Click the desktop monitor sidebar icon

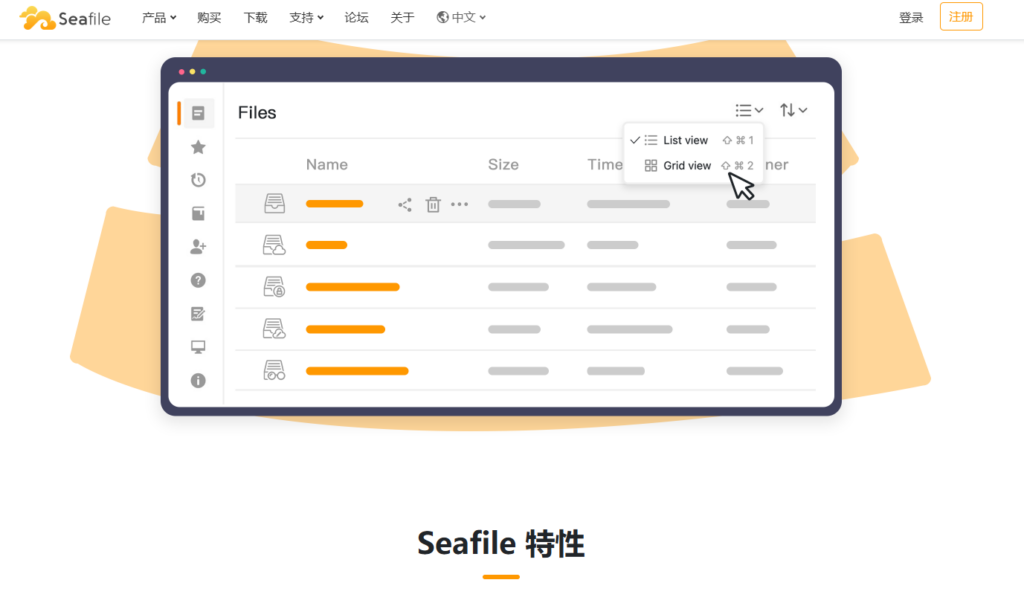pyautogui.click(x=198, y=347)
